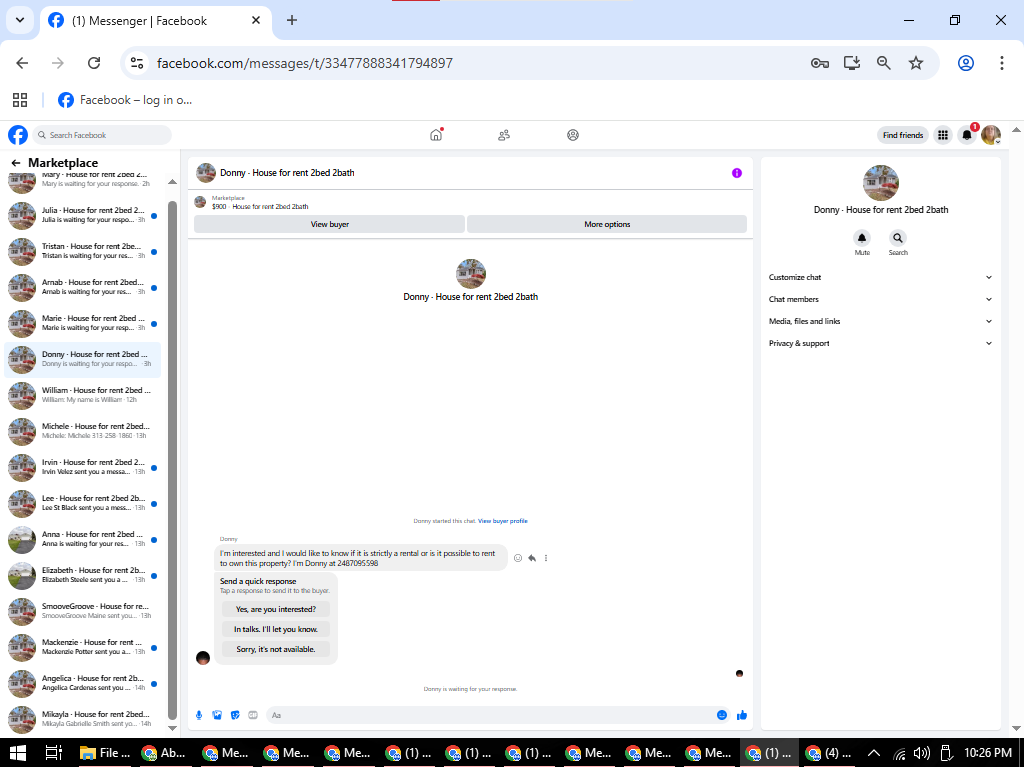Open Chrome three-dot menu
The image size is (1024, 767).
(1001, 63)
